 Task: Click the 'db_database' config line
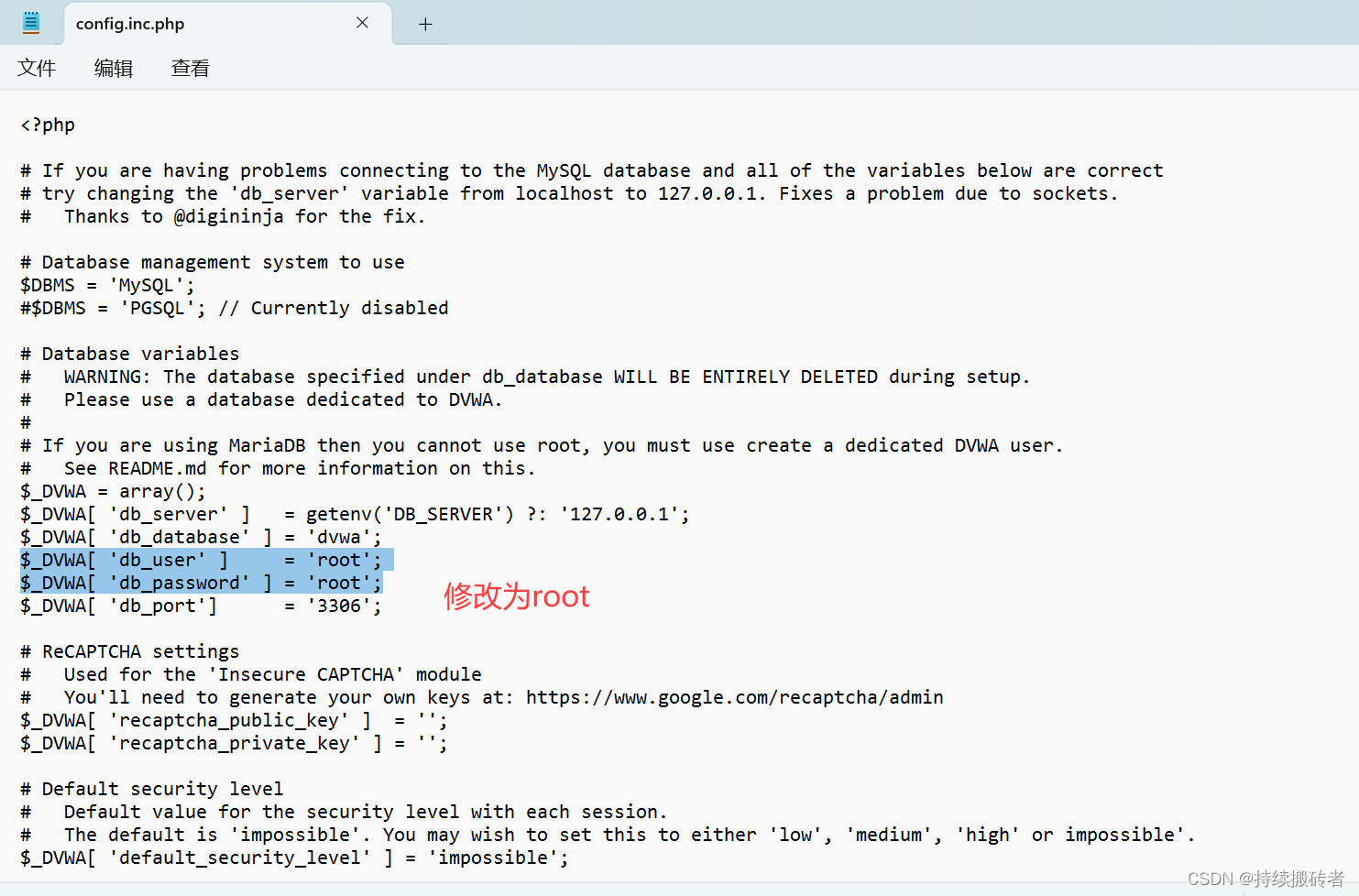click(x=201, y=537)
